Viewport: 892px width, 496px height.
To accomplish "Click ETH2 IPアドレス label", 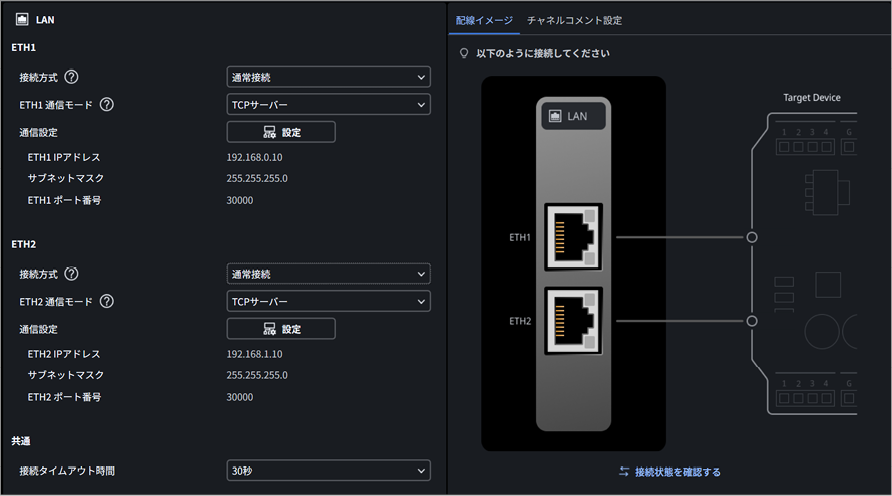I will [x=64, y=354].
